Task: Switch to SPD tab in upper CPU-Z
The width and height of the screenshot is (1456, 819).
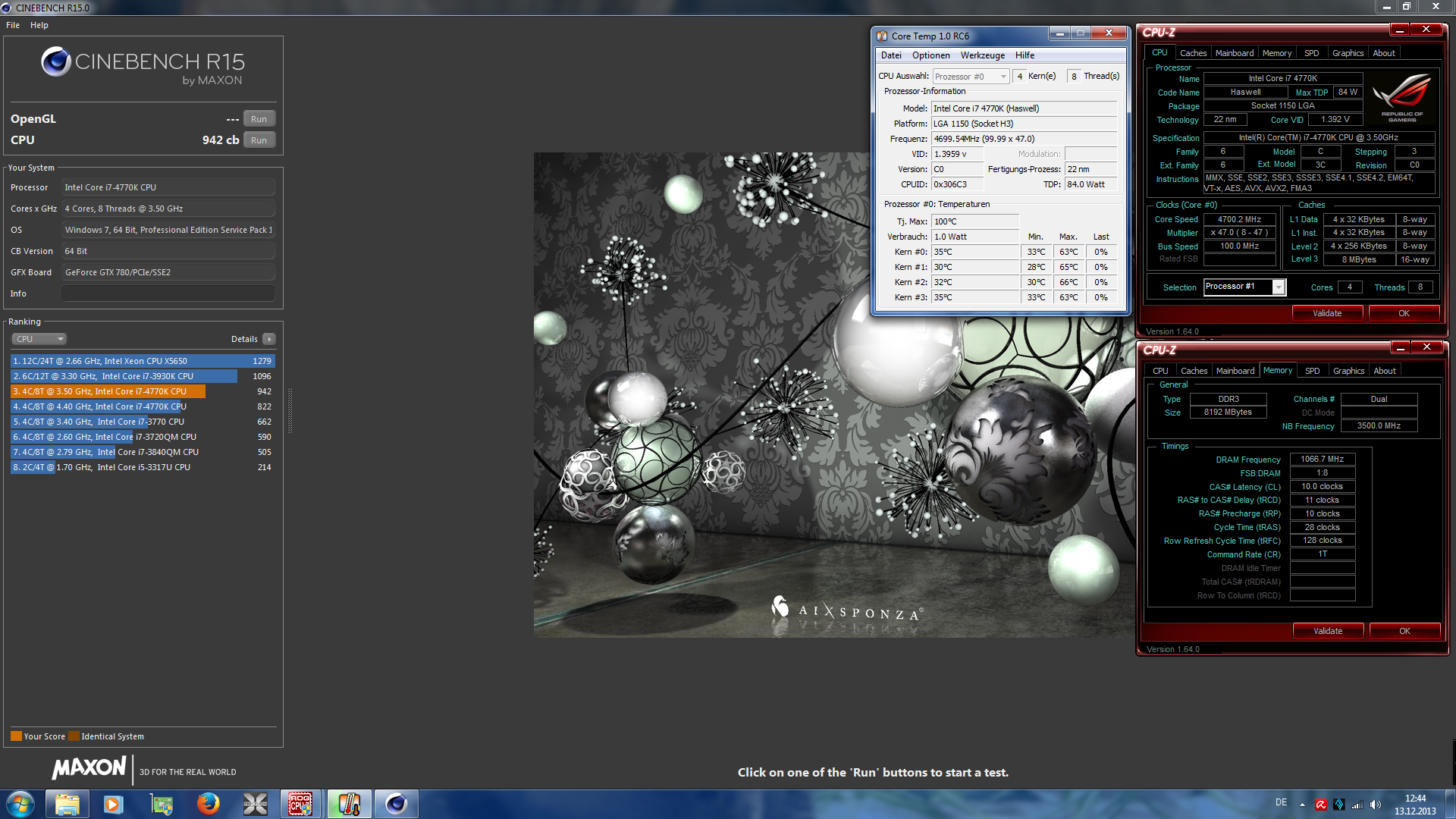Action: [1311, 53]
